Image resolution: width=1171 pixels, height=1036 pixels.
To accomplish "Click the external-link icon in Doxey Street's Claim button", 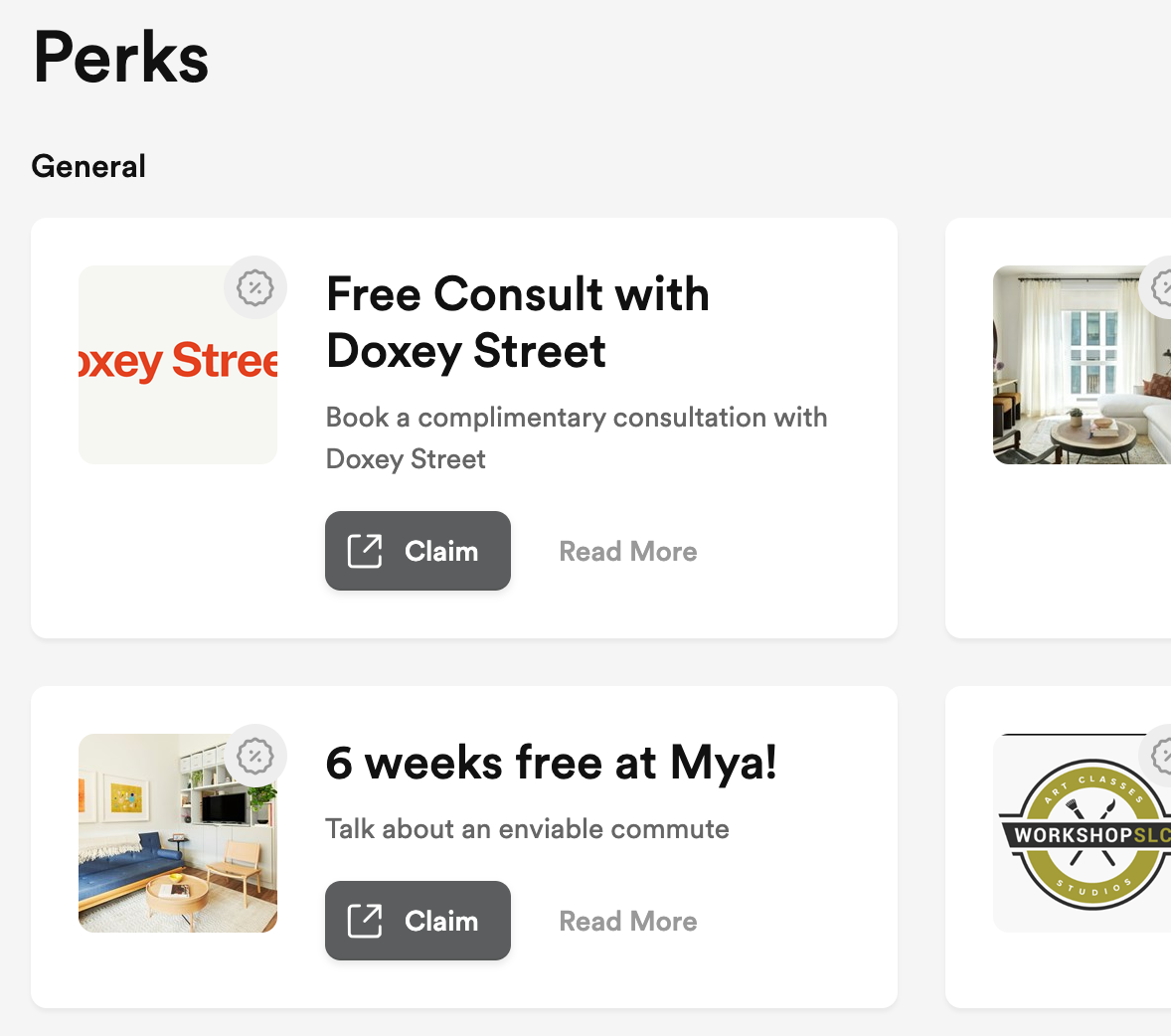I will coord(365,551).
